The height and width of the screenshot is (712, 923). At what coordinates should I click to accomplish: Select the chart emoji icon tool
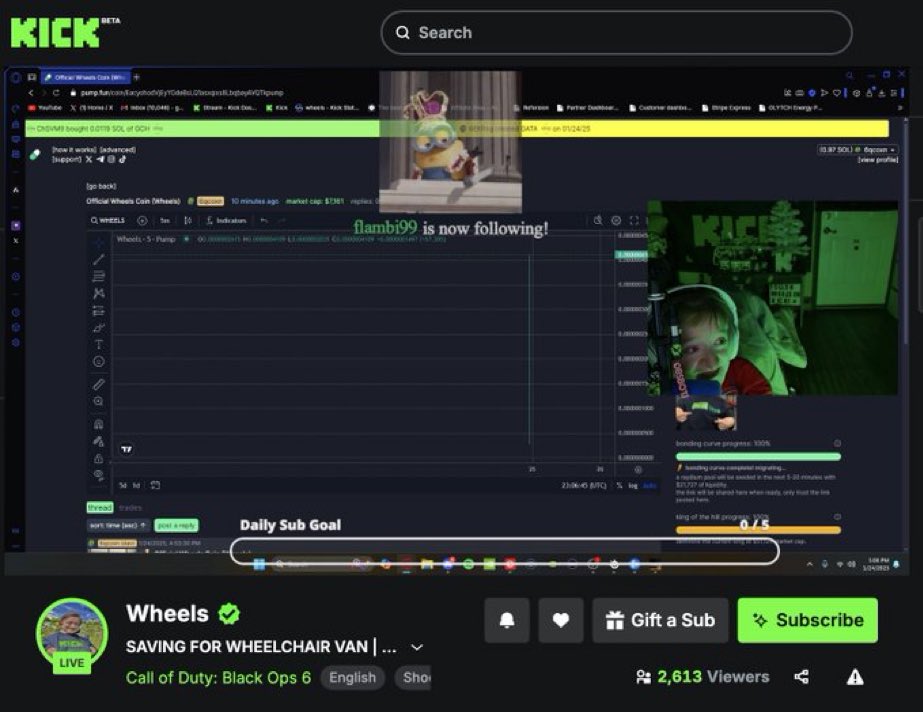(x=98, y=361)
